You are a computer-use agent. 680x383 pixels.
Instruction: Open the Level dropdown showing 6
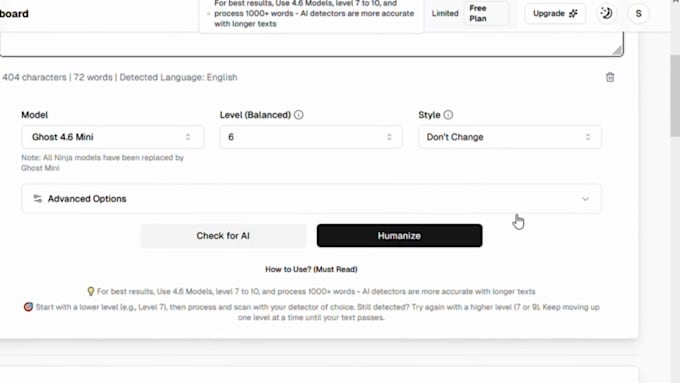[311, 137]
